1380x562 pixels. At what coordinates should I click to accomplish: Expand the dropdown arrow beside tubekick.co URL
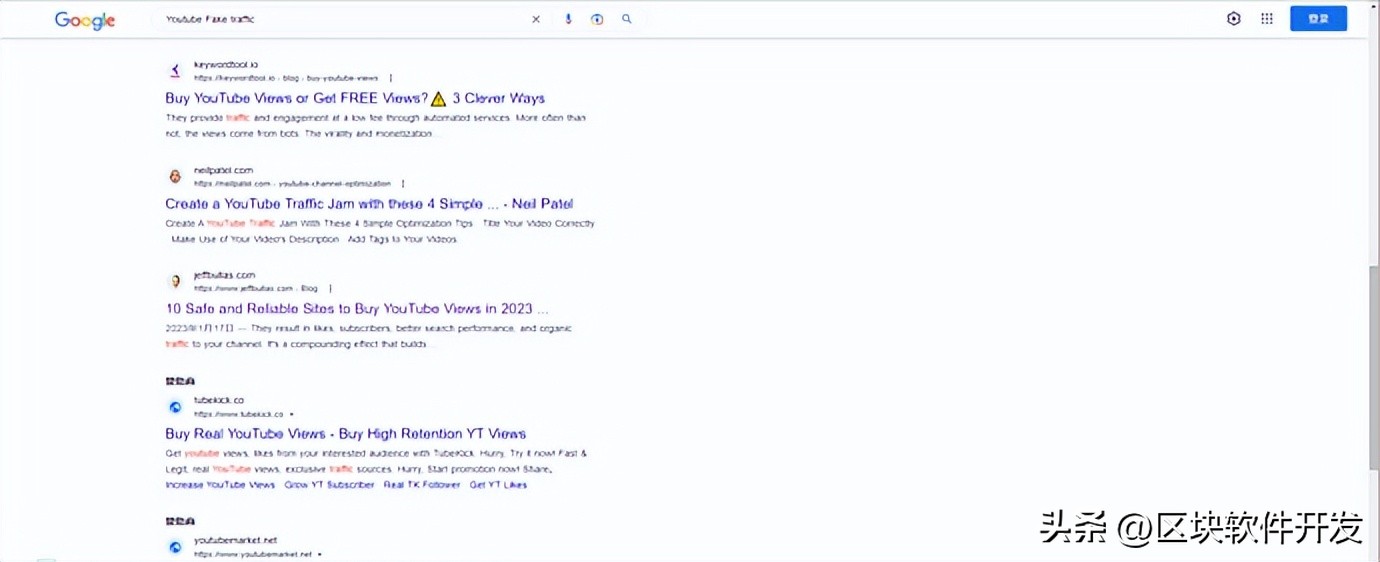292,414
